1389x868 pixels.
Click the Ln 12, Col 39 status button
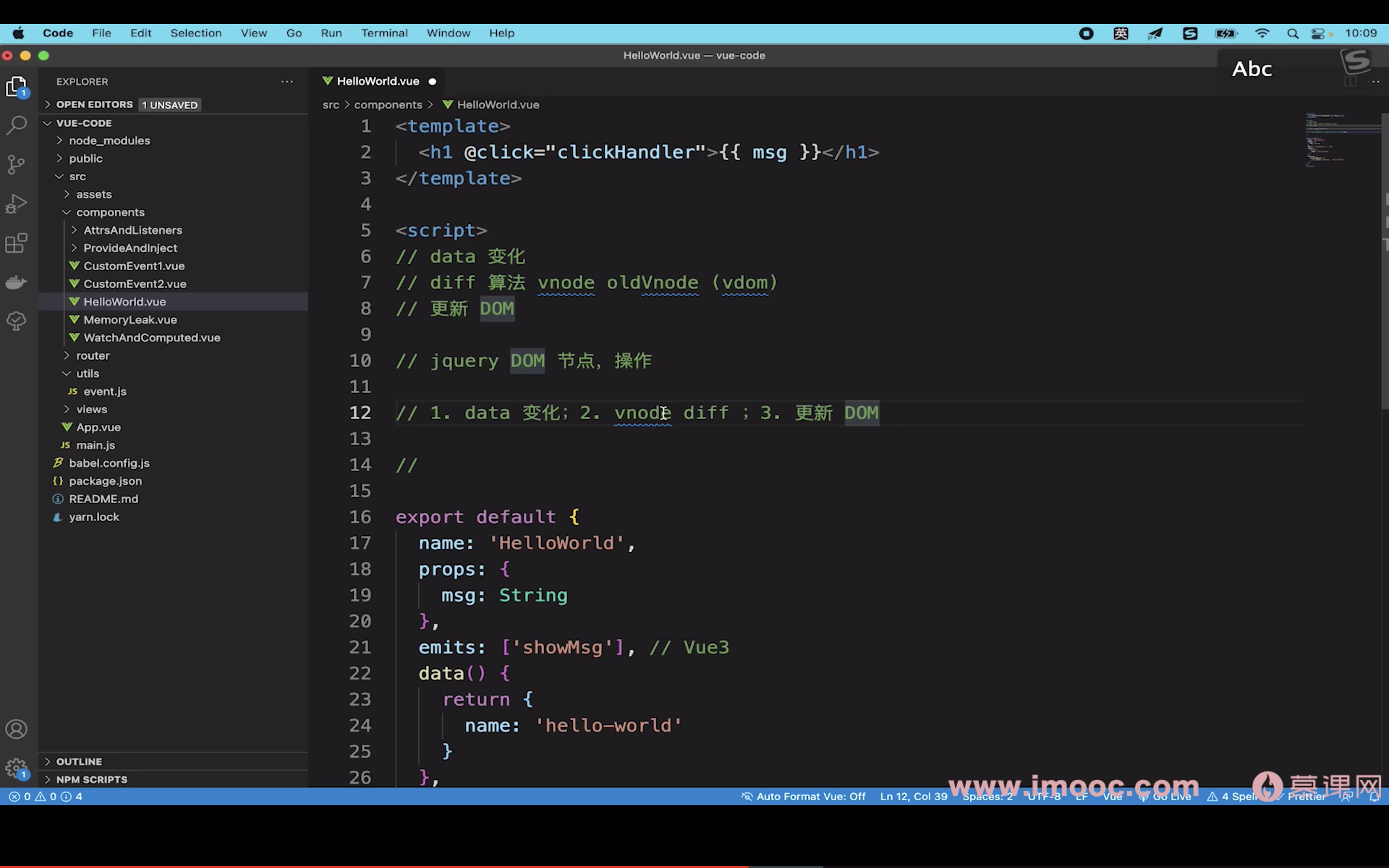coord(913,796)
